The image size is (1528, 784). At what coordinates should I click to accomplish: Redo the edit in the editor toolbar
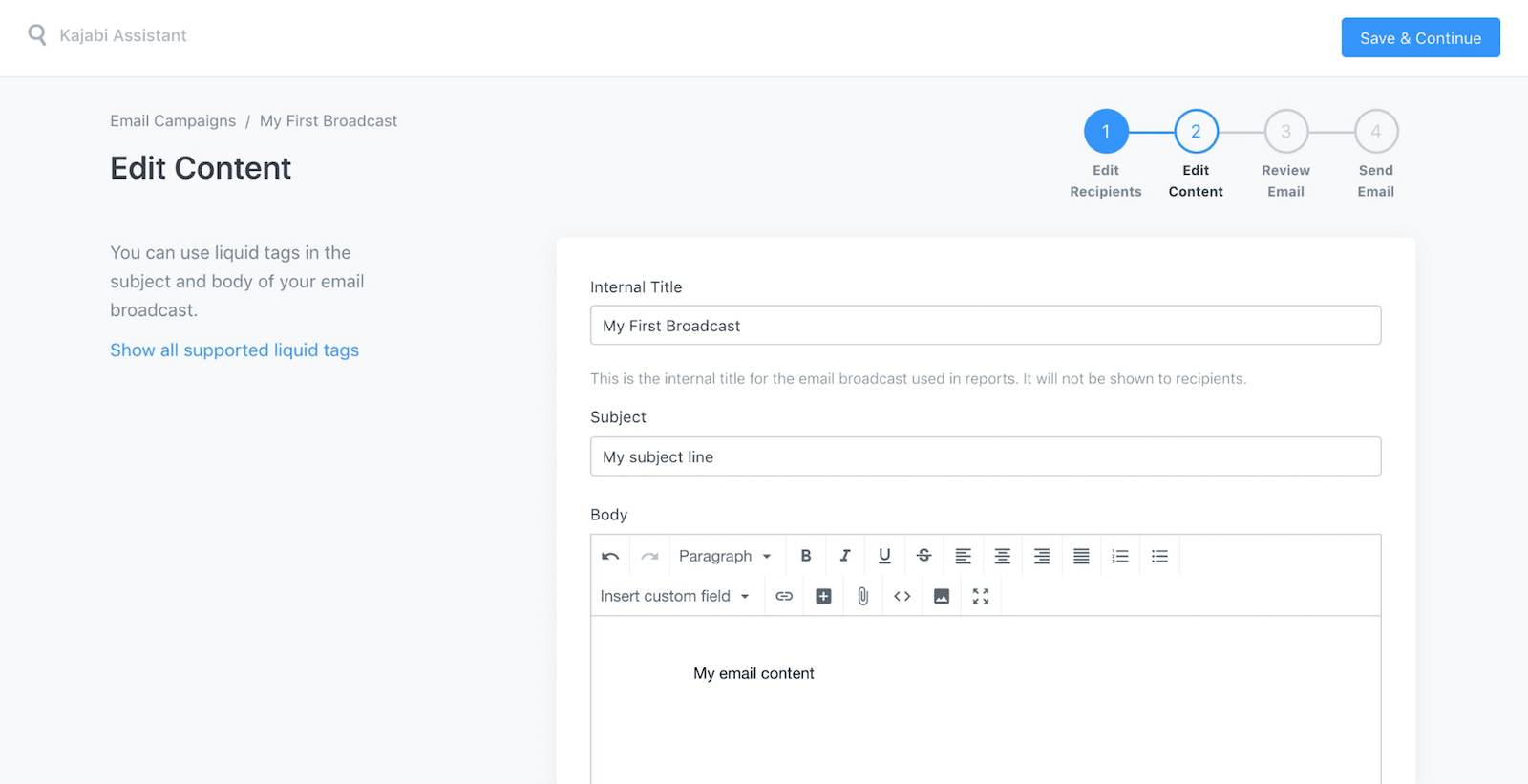(x=649, y=556)
